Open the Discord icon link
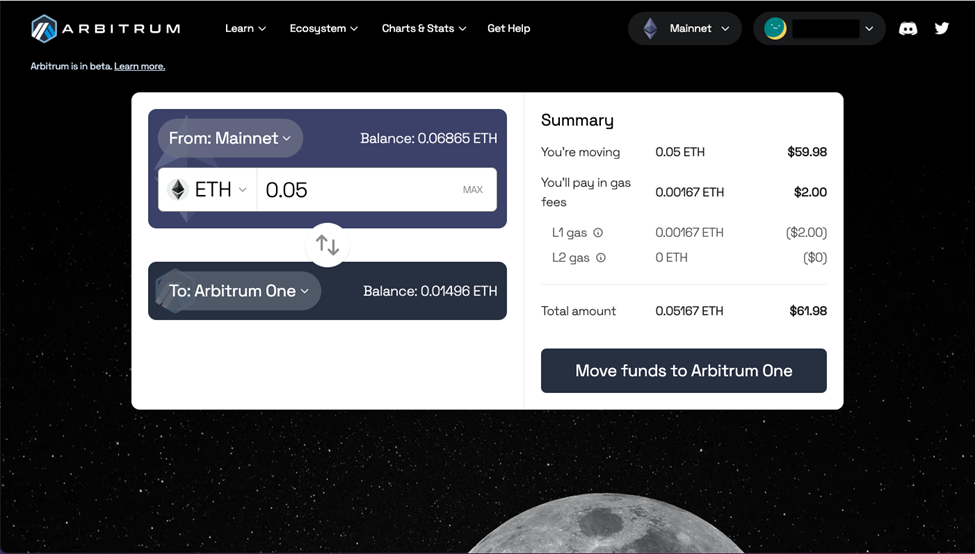The image size is (975, 554). (908, 29)
